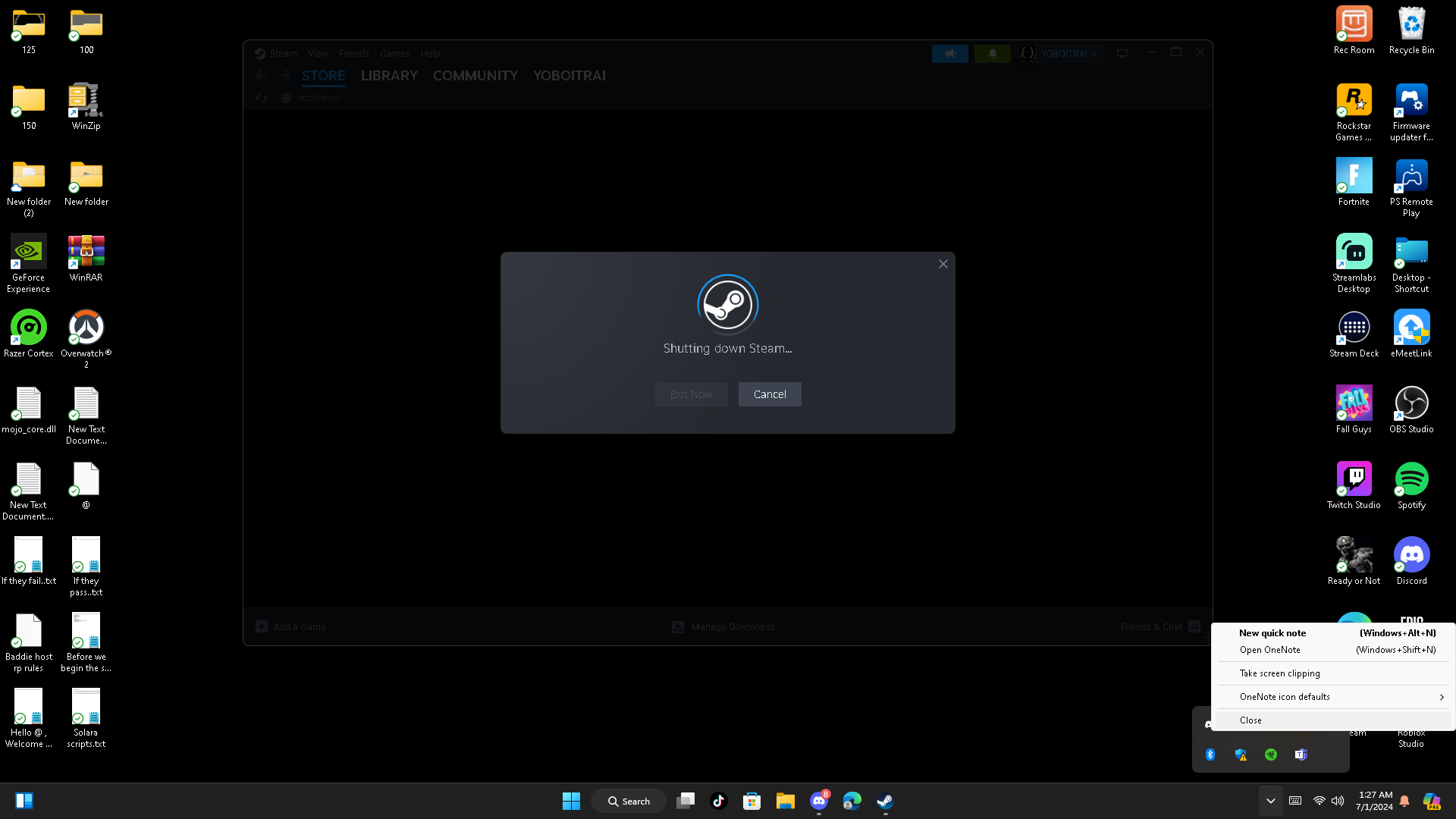Open Friends & Chat in Steam

pos(1160,627)
